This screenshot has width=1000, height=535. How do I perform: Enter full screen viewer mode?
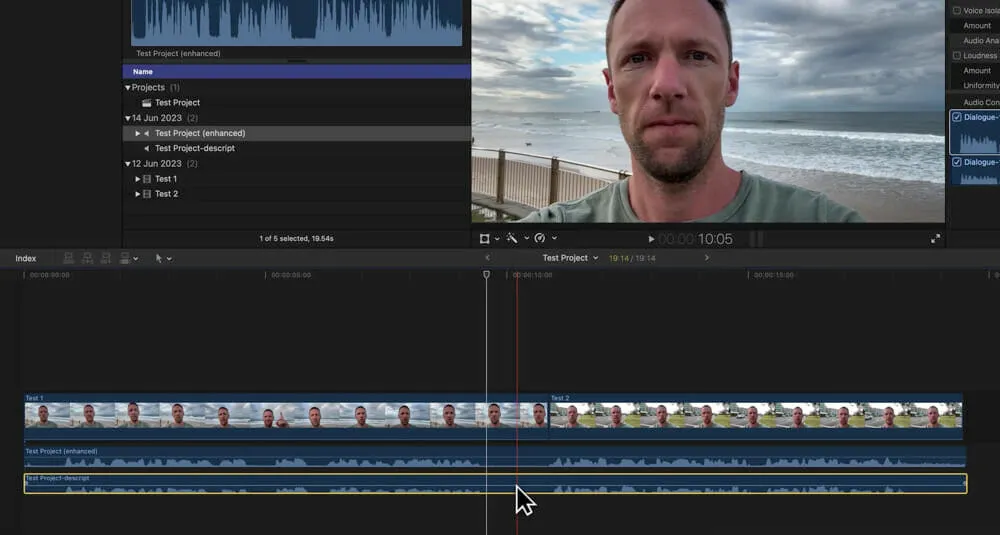tap(935, 239)
